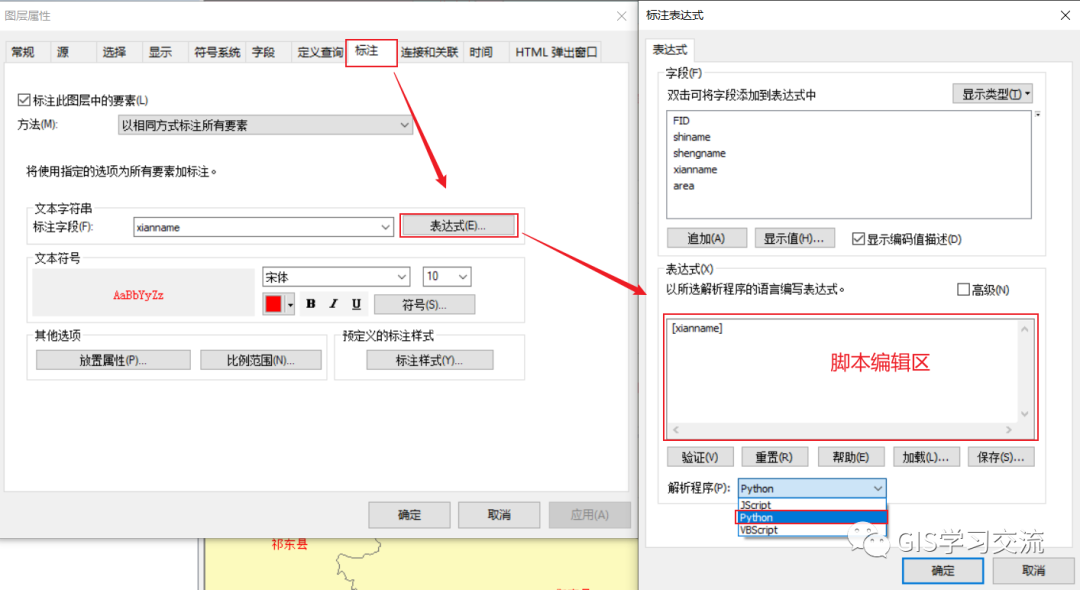Click the 表达式(E) expression button
1080x590 pixels.
pos(459,224)
